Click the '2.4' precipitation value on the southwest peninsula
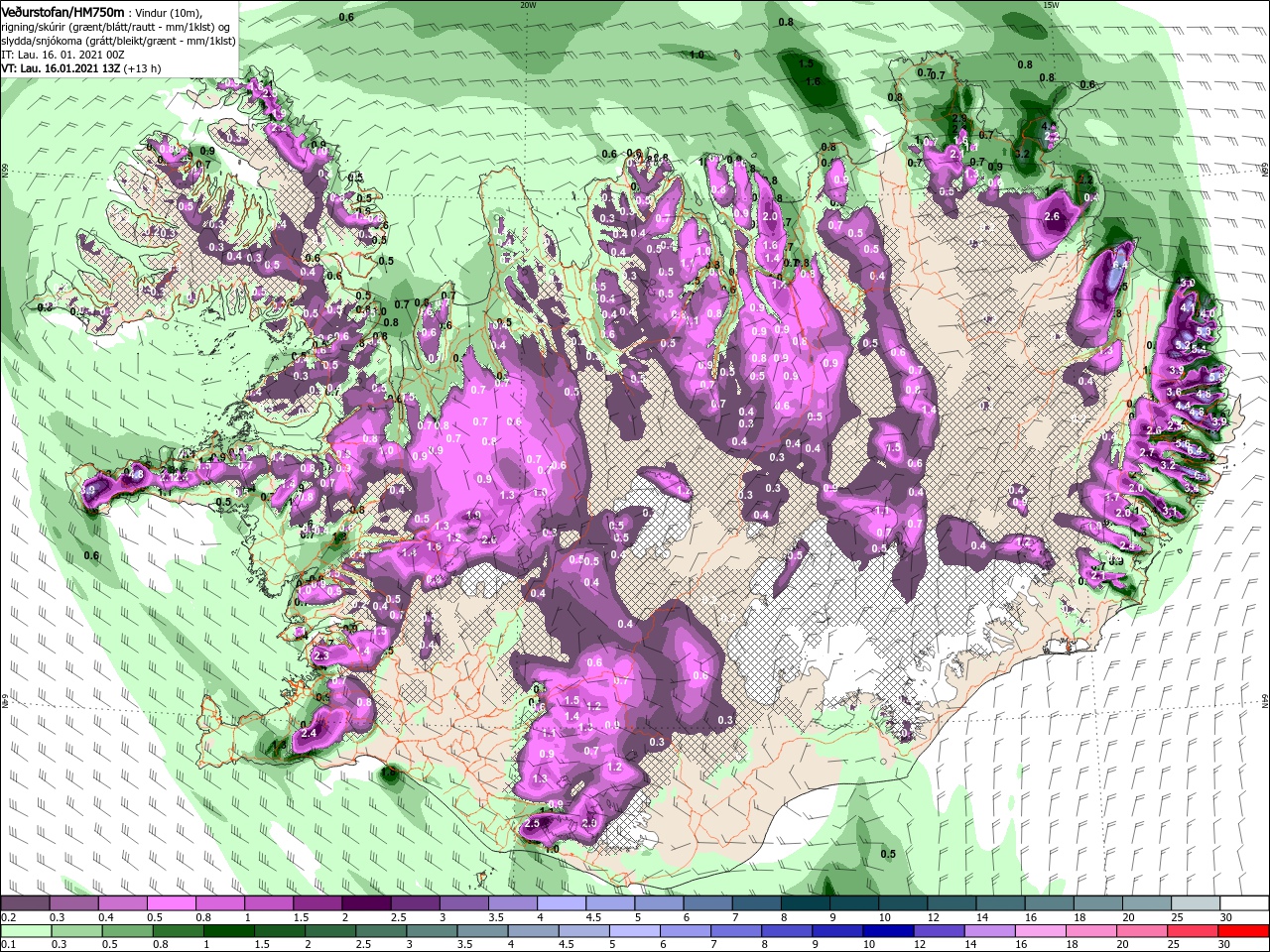 point(308,733)
